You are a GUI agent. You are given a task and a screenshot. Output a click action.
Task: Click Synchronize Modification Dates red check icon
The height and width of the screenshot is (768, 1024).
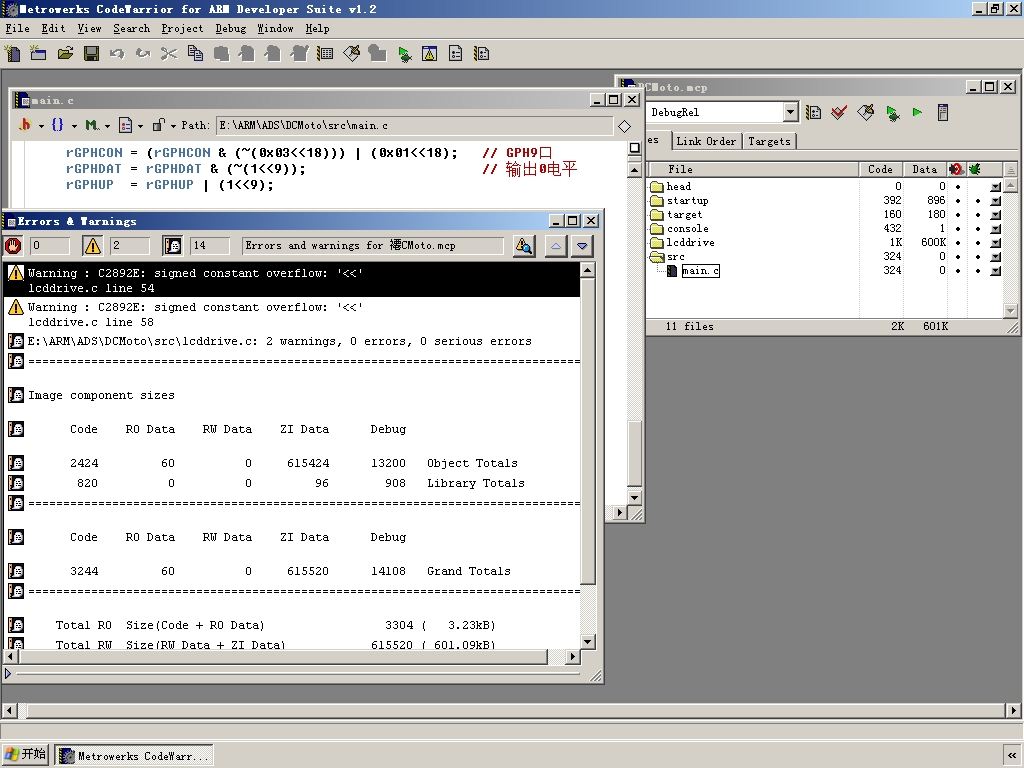(839, 112)
